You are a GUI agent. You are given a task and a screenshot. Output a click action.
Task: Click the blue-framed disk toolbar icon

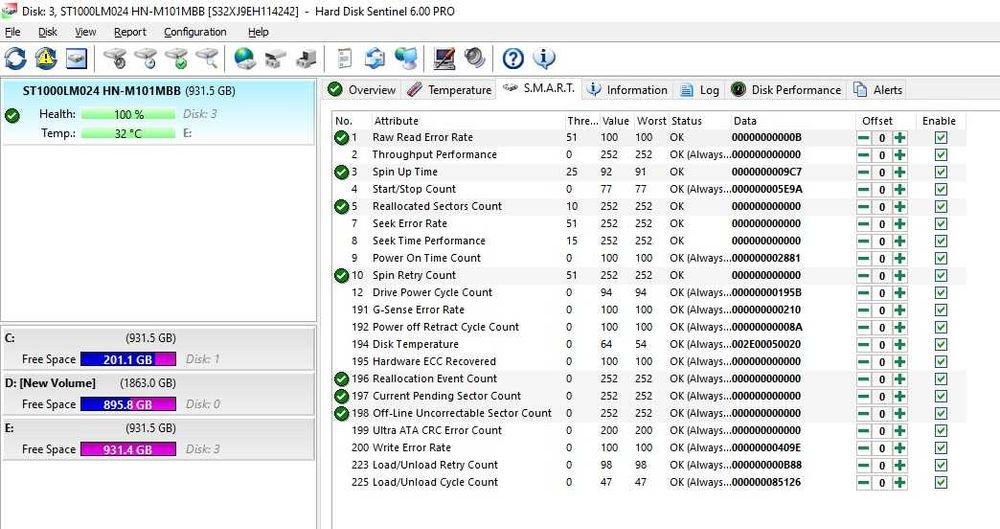click(x=77, y=59)
